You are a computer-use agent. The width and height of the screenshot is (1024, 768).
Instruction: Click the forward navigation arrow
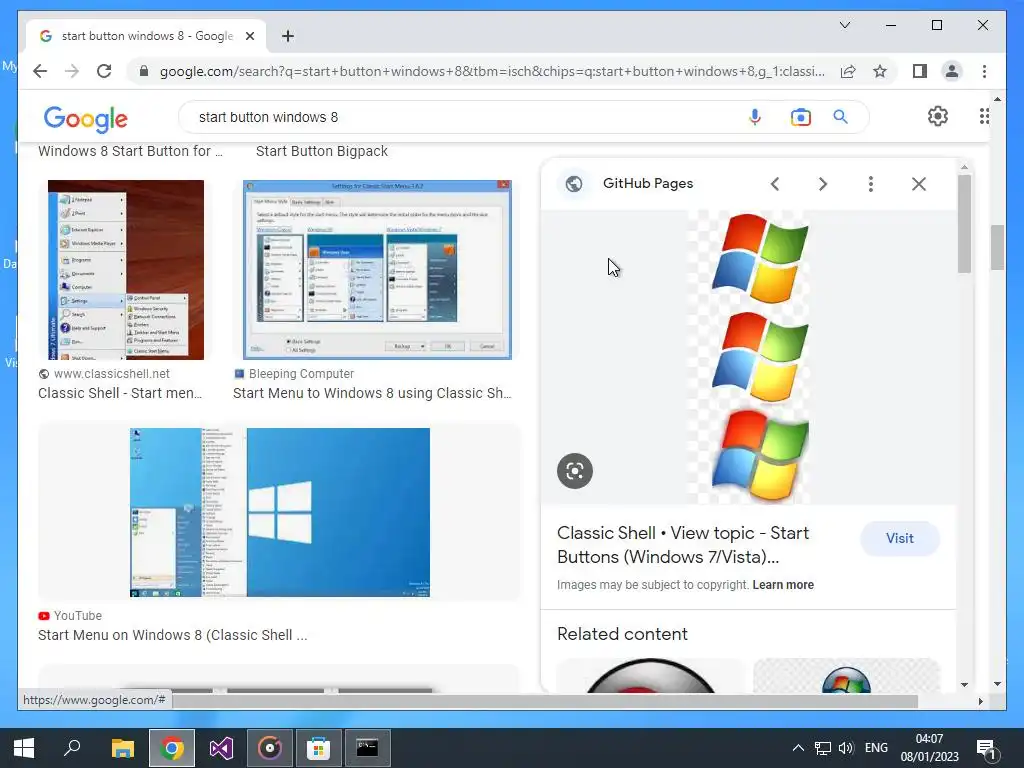point(72,71)
